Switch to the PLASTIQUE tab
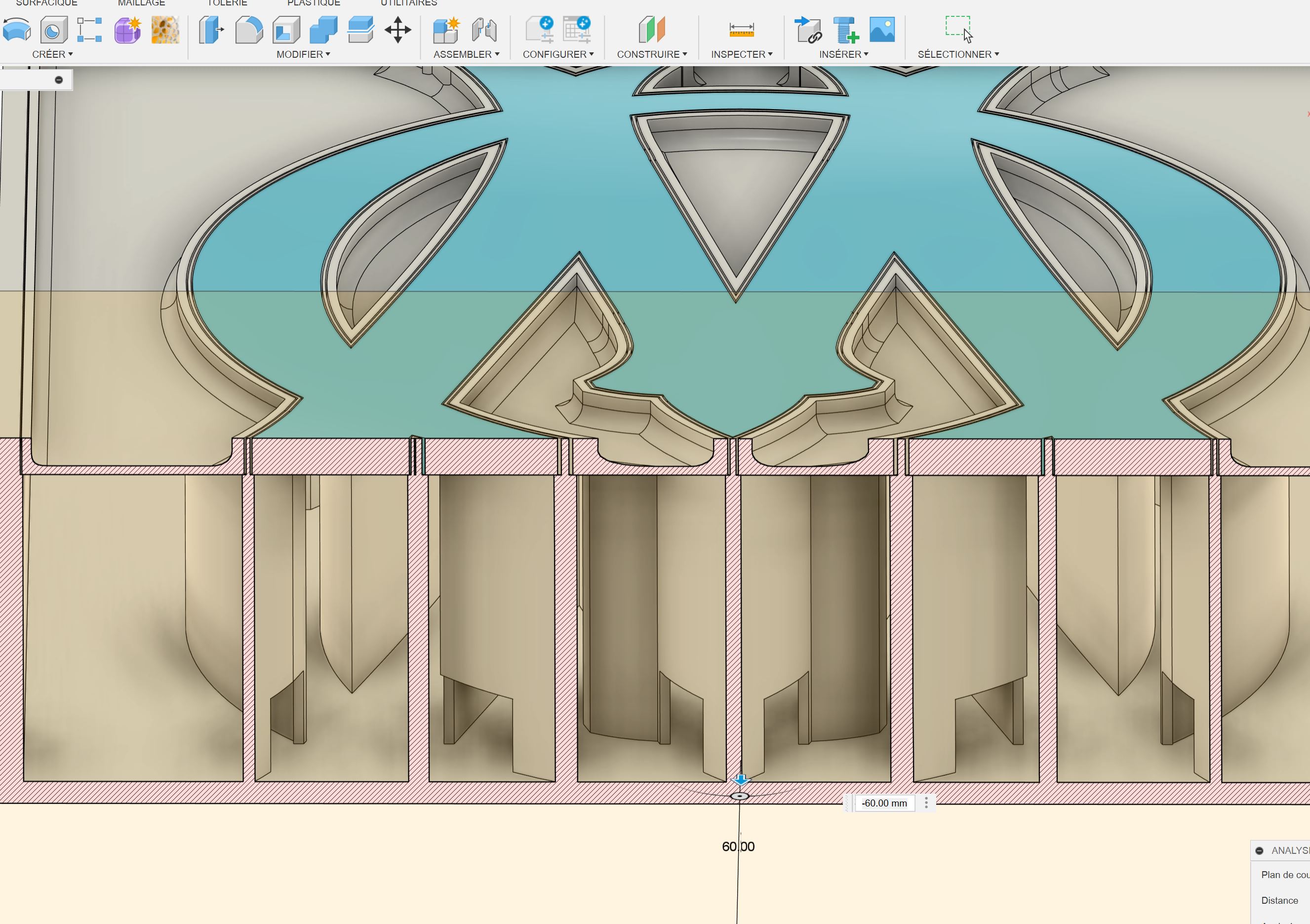The width and height of the screenshot is (1310, 924). [x=314, y=3]
